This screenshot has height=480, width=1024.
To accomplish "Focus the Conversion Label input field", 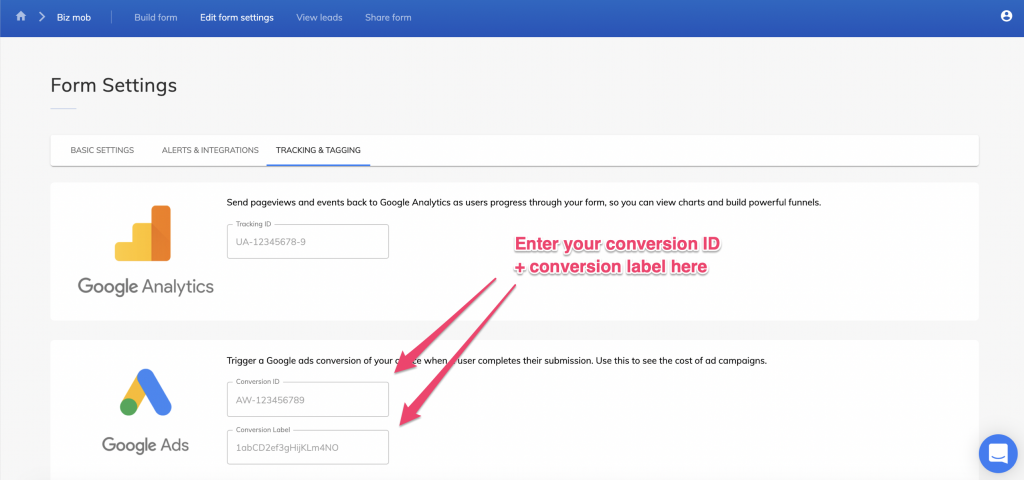I will (x=308, y=447).
